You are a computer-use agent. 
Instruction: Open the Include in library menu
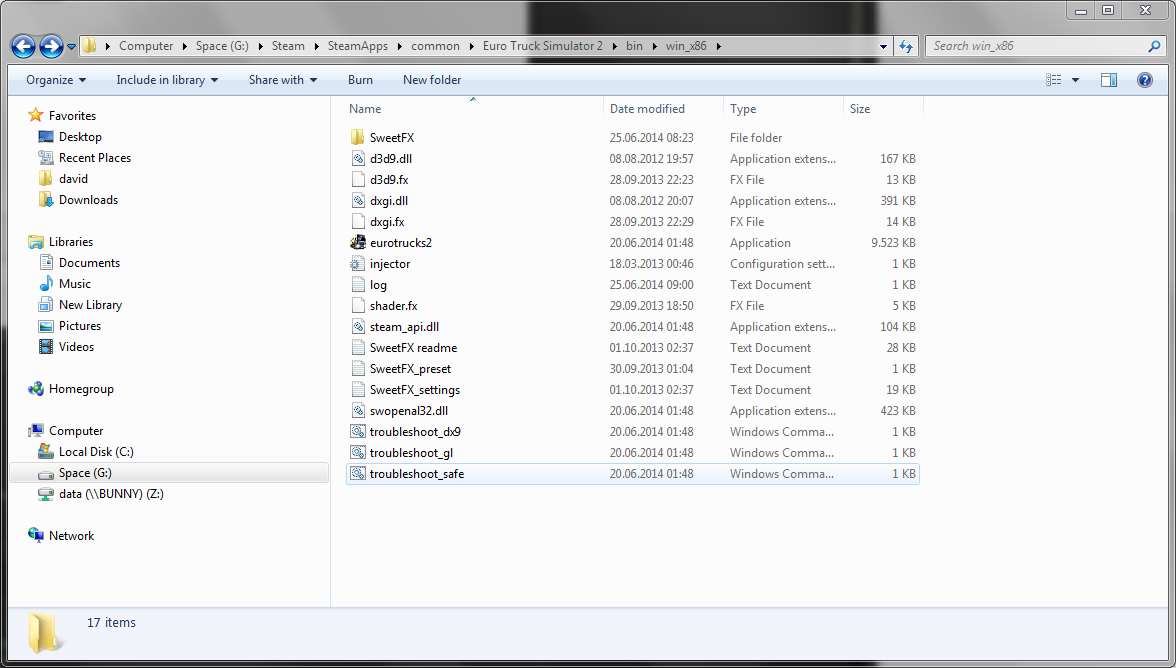pos(167,79)
